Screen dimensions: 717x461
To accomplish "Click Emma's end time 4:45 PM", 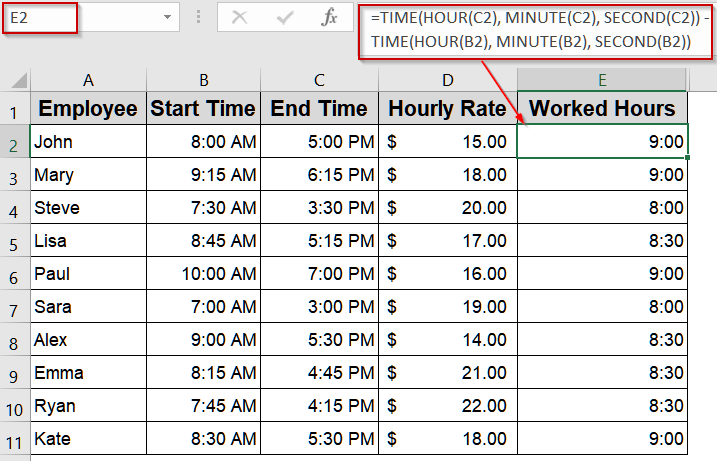I will tap(319, 372).
